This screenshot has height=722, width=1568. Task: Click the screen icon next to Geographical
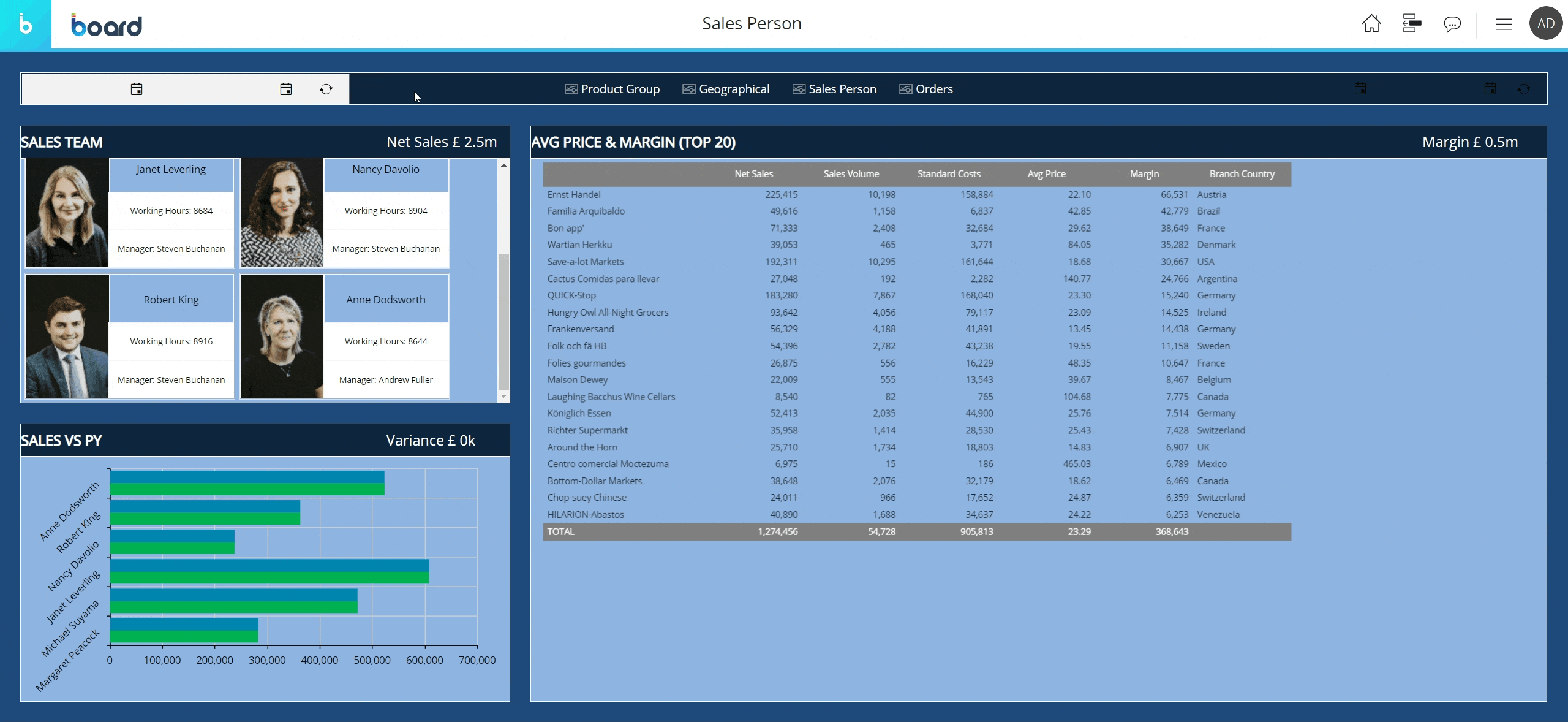pyautogui.click(x=688, y=89)
